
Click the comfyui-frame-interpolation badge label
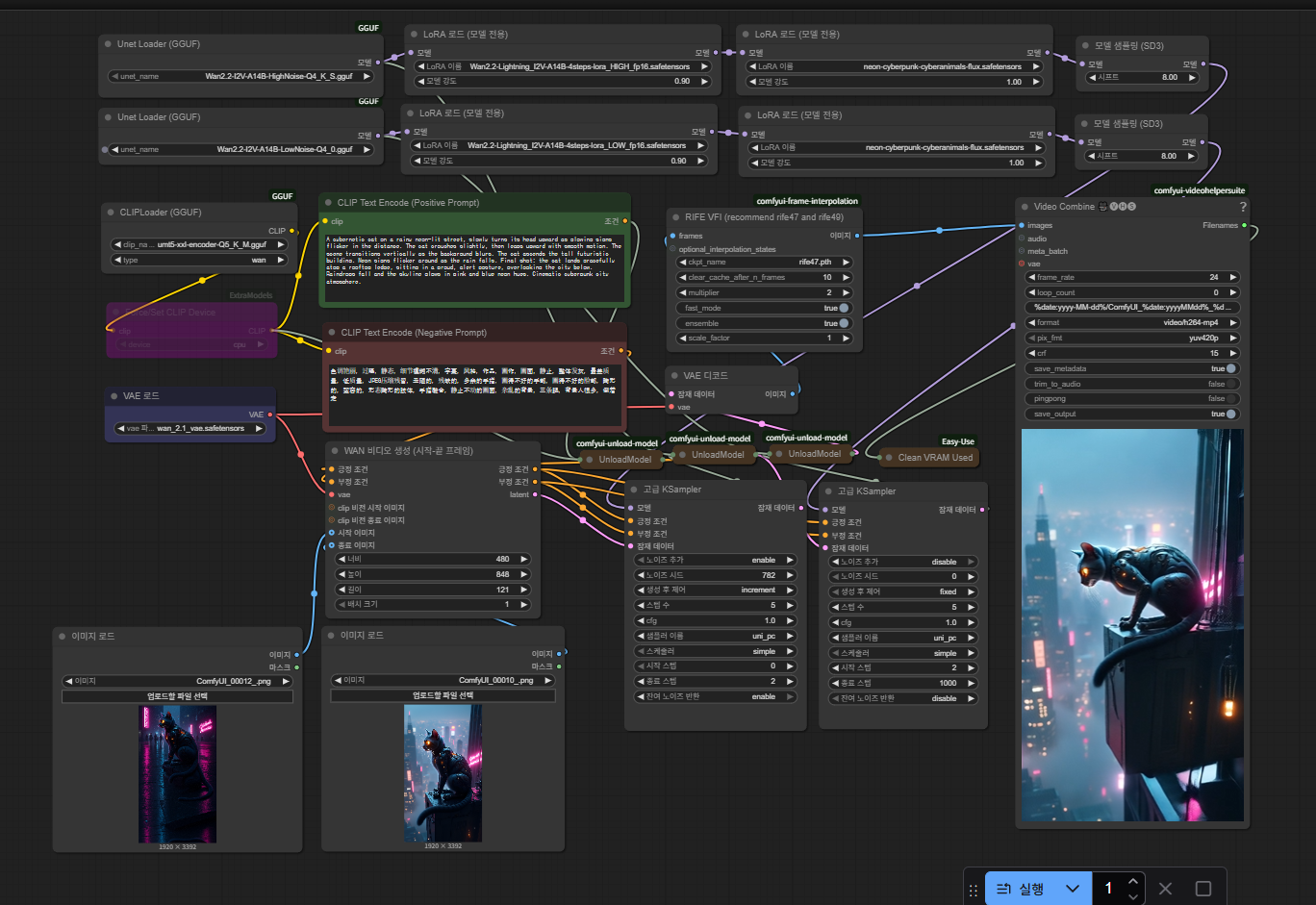coord(807,201)
